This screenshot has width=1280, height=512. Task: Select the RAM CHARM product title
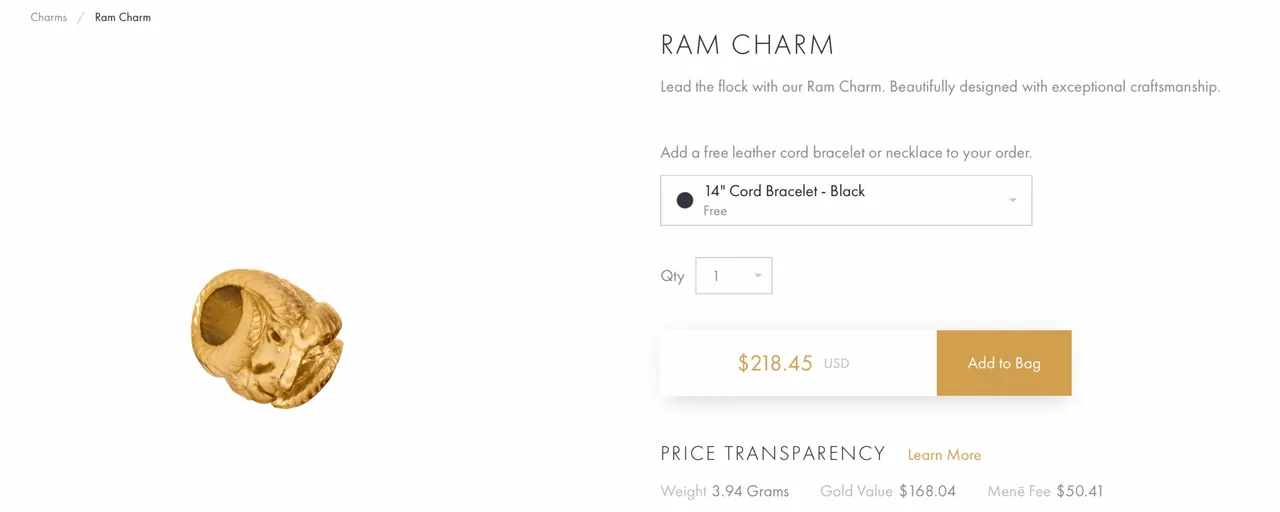pos(747,45)
